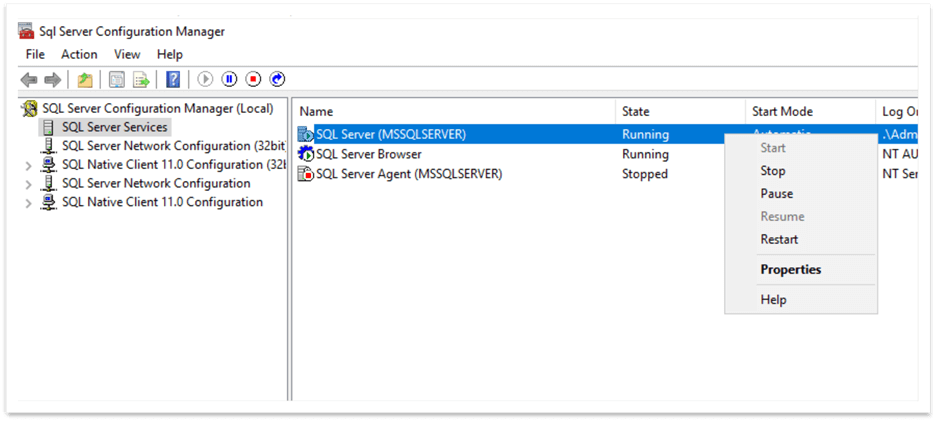The image size is (937, 422).
Task: Select Properties in the context menu
Action: point(790,269)
